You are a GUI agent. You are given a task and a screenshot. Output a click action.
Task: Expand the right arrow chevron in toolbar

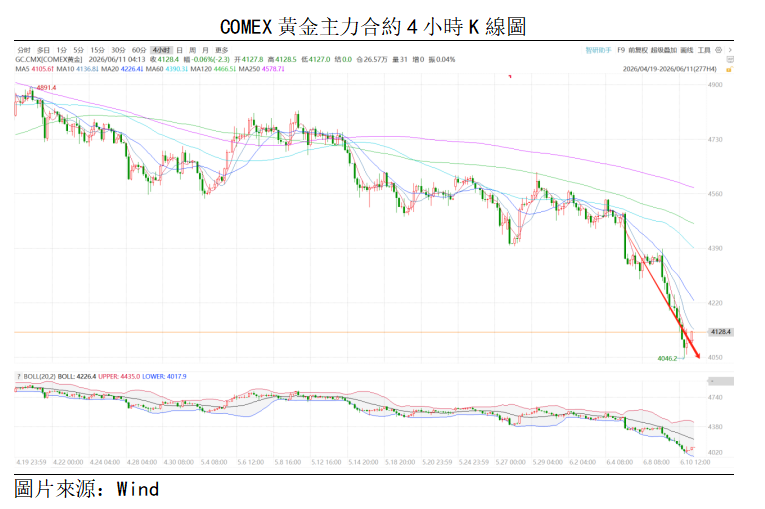730,50
